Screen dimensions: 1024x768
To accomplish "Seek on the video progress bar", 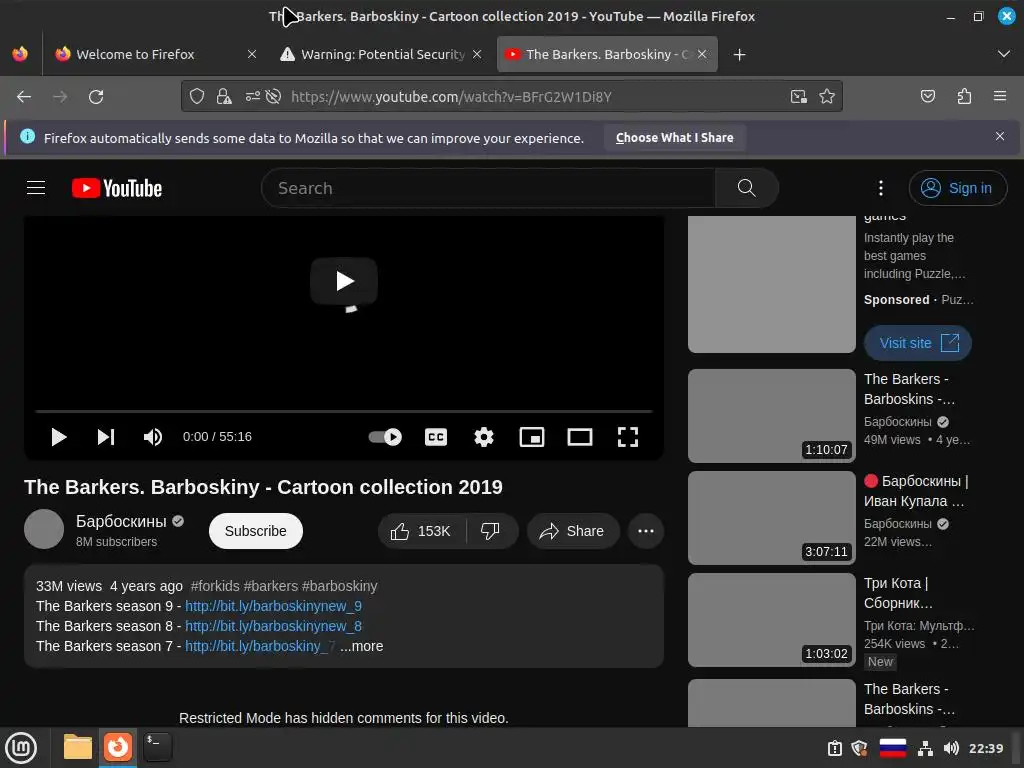I will pos(344,411).
